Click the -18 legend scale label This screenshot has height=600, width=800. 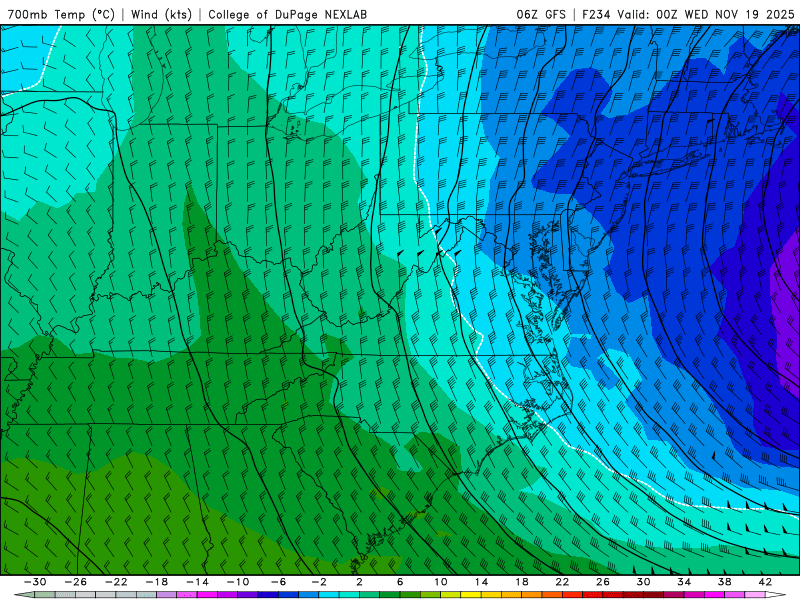click(157, 582)
